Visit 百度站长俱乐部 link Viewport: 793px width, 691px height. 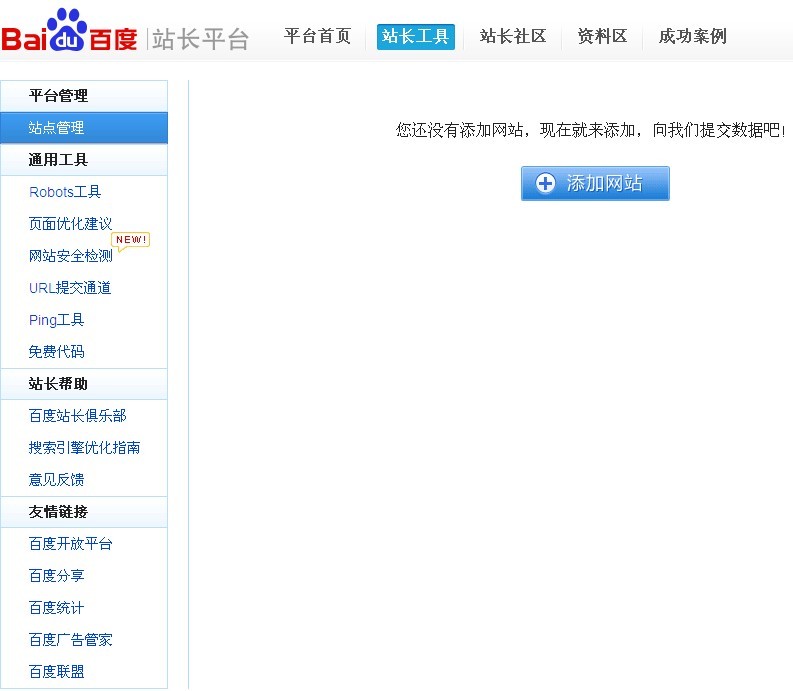point(77,416)
